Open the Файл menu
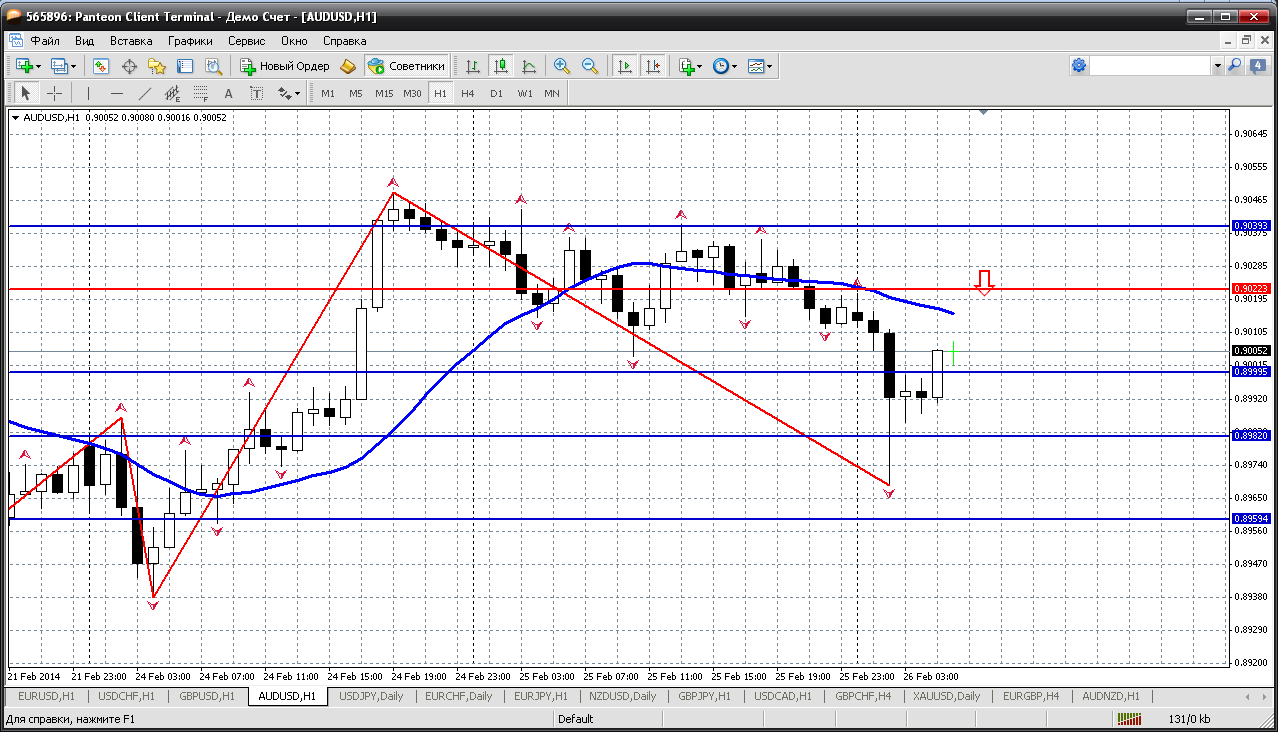The image size is (1278, 732). (x=45, y=41)
